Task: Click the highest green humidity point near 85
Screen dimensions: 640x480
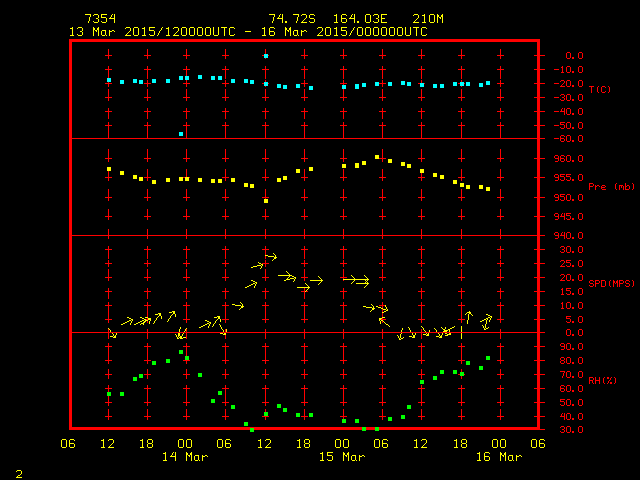Action: (x=181, y=352)
